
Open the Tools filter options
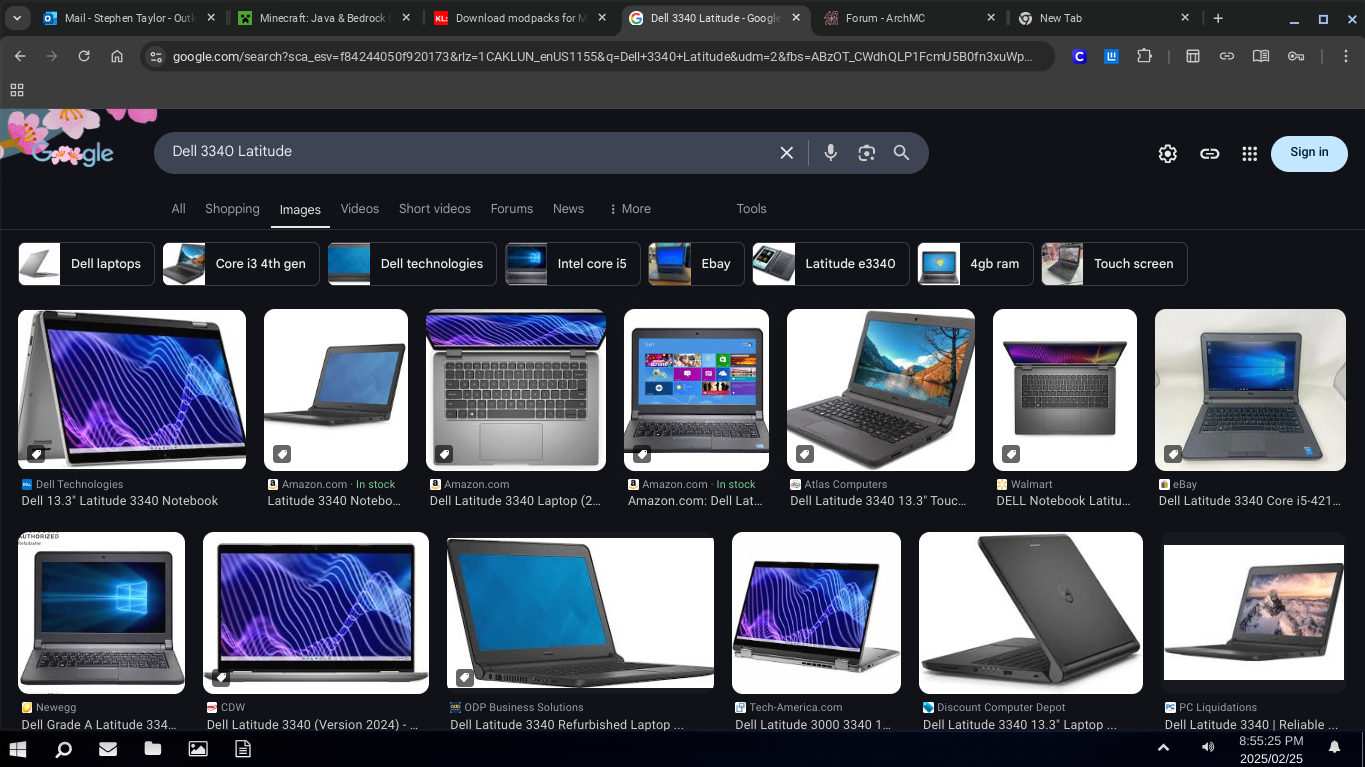(751, 209)
